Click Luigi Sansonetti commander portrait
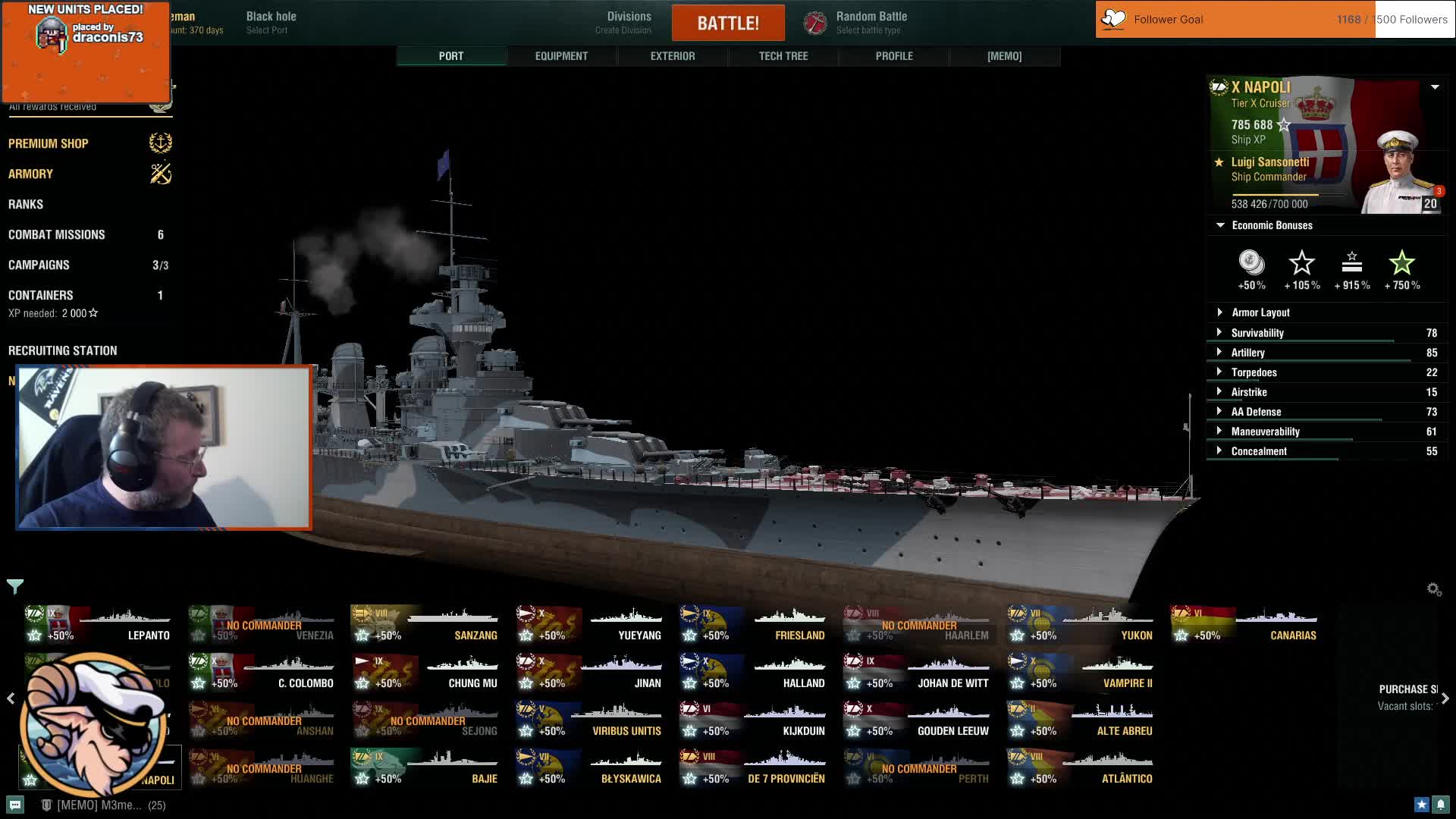The height and width of the screenshot is (819, 1456). tap(1400, 171)
